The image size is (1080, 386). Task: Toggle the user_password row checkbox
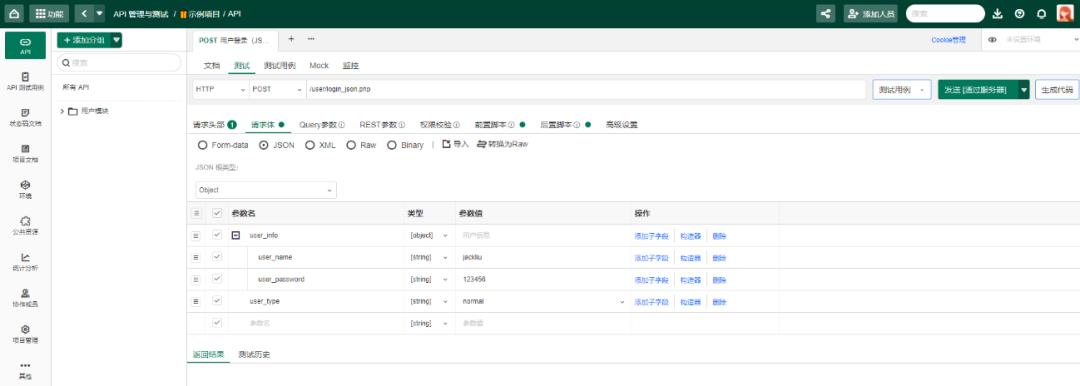[x=217, y=279]
